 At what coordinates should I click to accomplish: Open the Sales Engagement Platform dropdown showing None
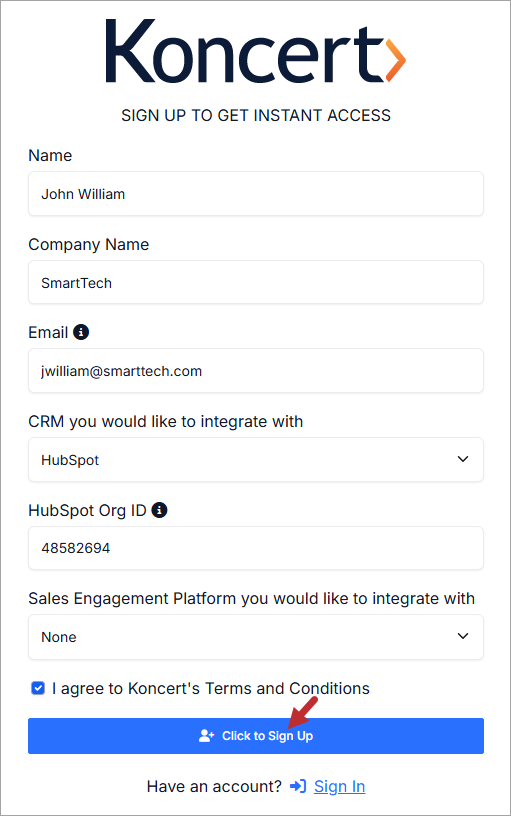[x=256, y=637]
